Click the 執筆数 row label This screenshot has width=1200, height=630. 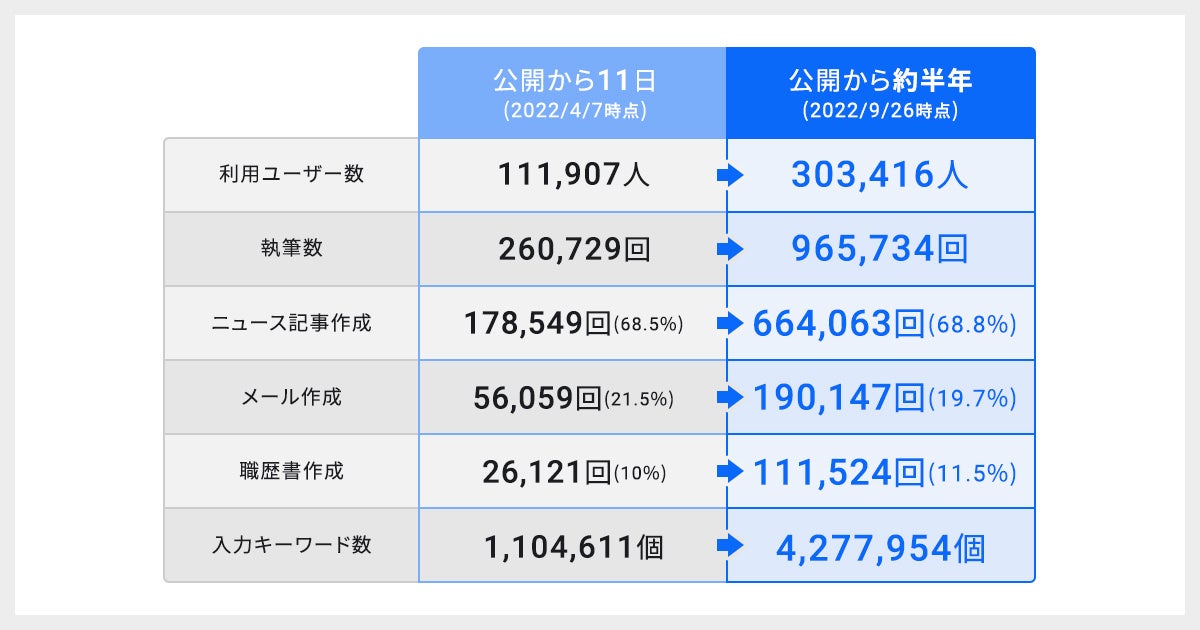coord(291,249)
